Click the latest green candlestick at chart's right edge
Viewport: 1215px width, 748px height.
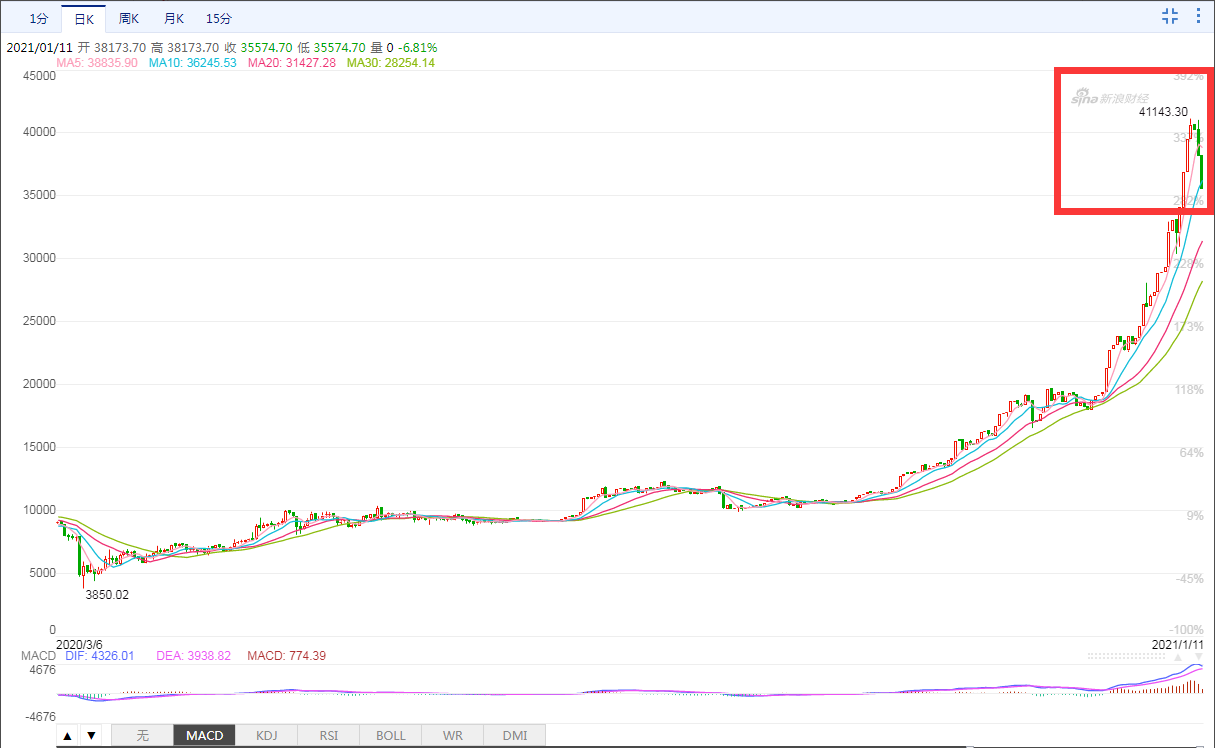tap(1201, 170)
